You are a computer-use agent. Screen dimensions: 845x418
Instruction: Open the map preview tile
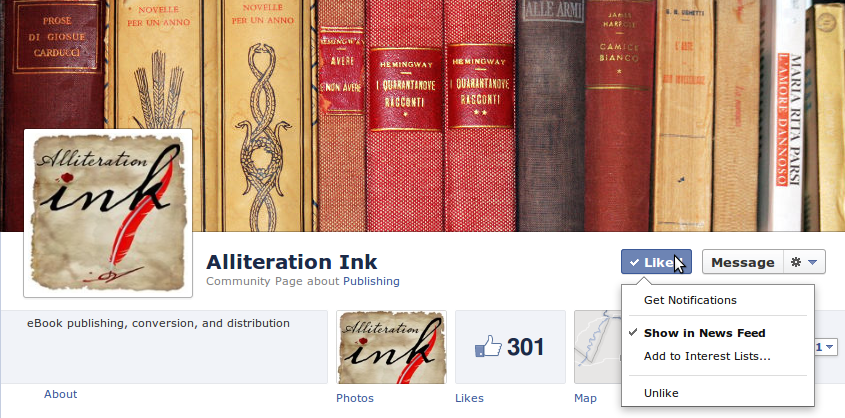click(x=598, y=347)
